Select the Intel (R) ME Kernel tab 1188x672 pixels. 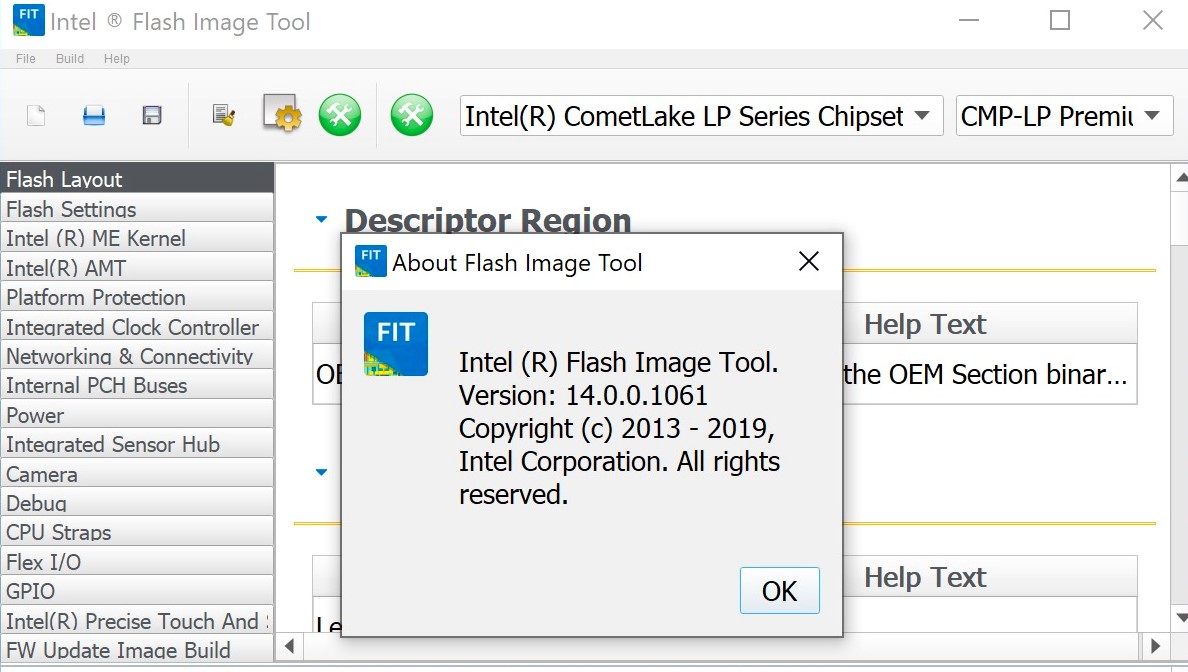136,238
